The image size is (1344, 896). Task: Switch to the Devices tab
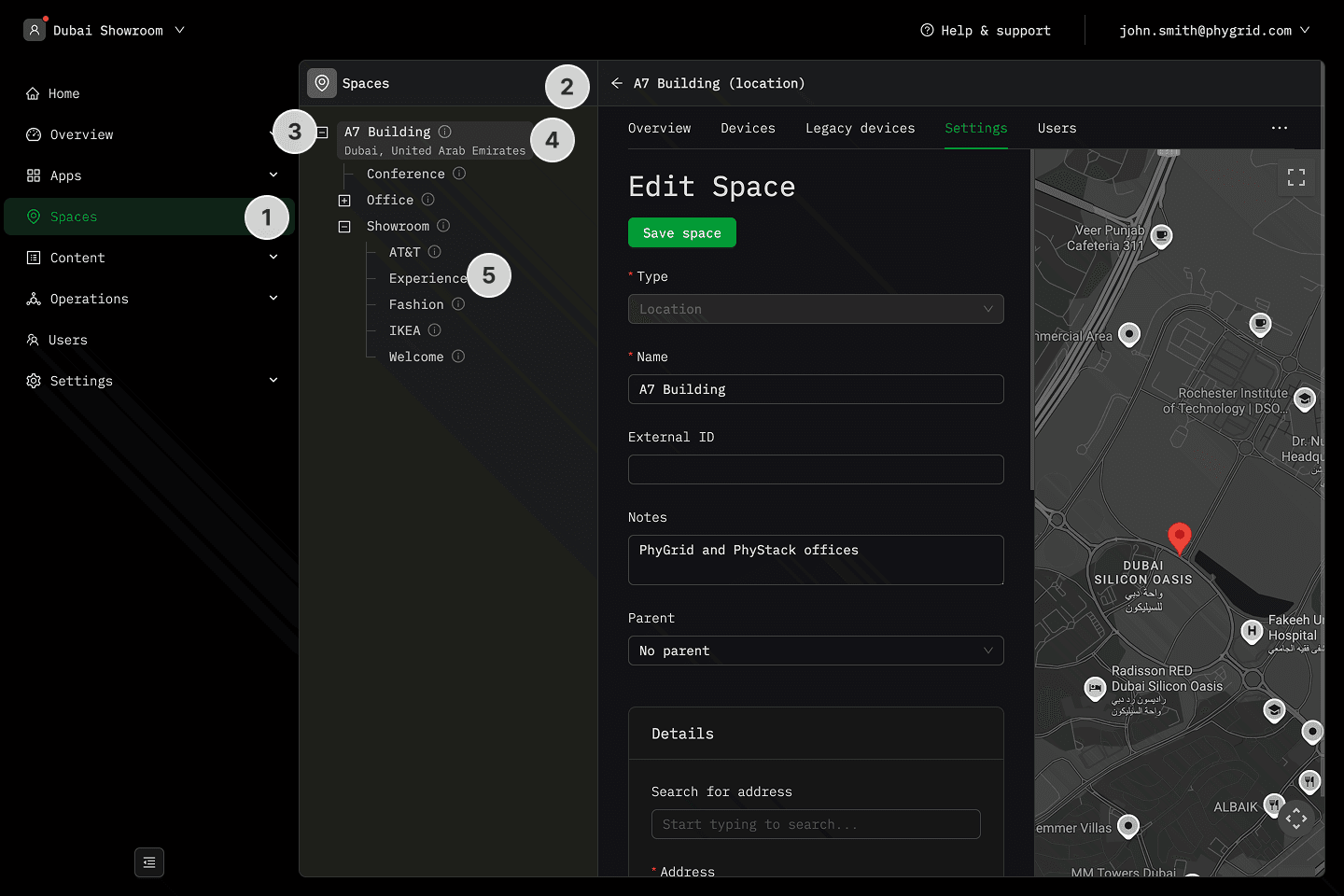pos(748,128)
